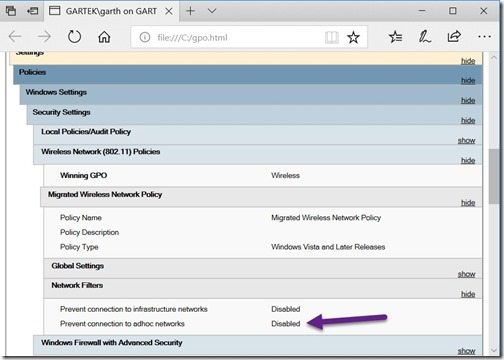Select the Winning GPO label
Viewport: 504px width, 360px height.
click(83, 175)
